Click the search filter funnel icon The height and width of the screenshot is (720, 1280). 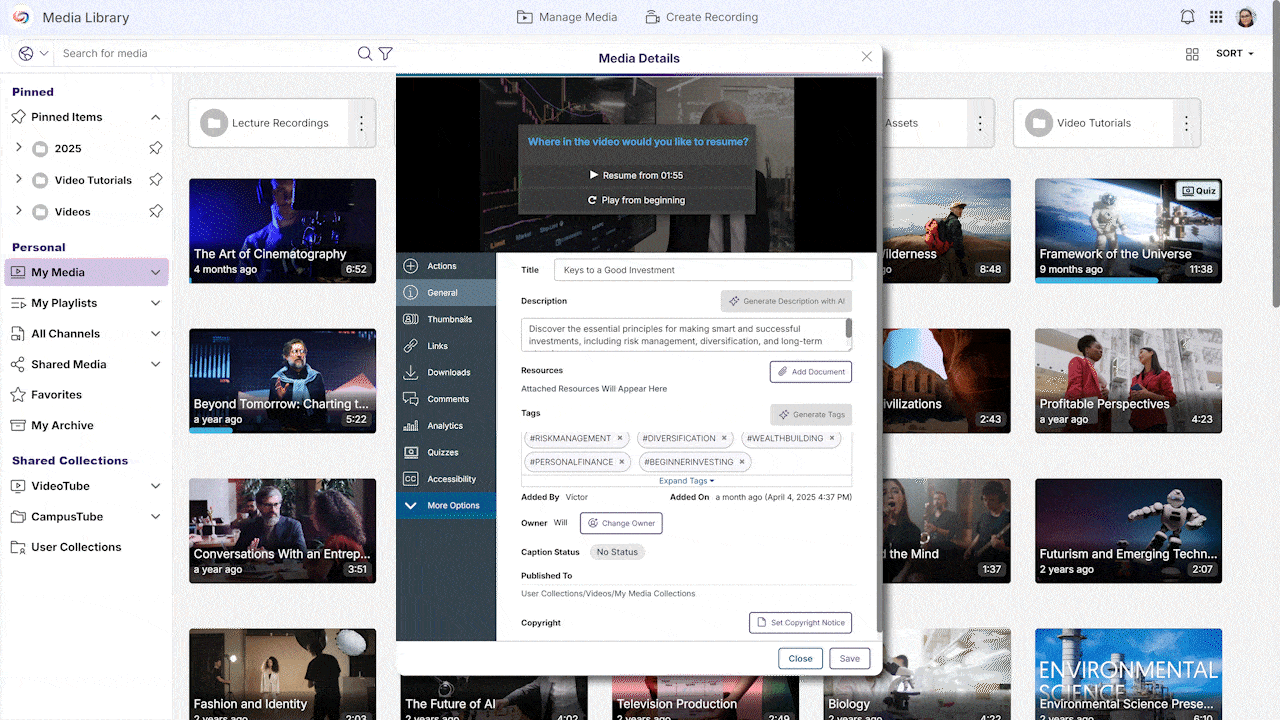(385, 54)
